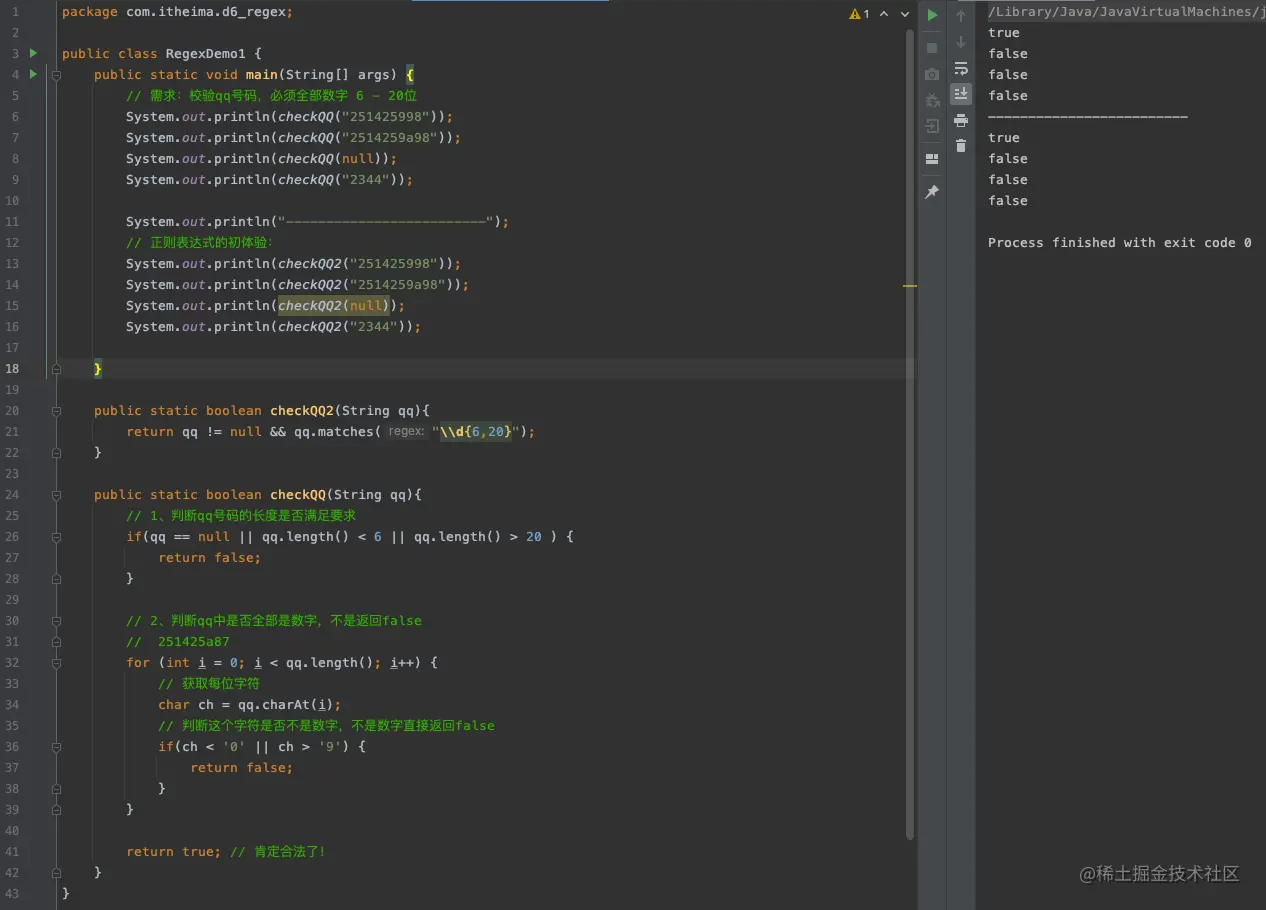Click line number 18 in the gutter

point(12,369)
